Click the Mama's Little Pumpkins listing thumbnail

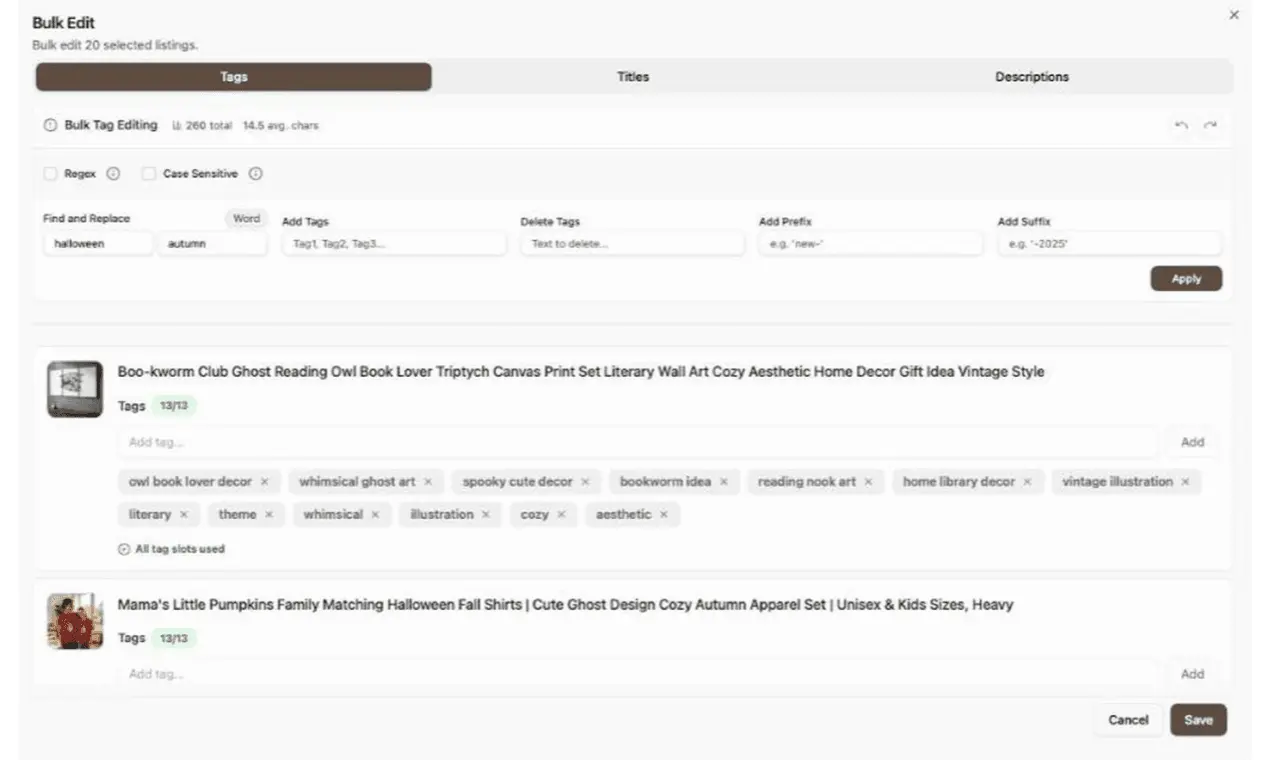[75, 621]
